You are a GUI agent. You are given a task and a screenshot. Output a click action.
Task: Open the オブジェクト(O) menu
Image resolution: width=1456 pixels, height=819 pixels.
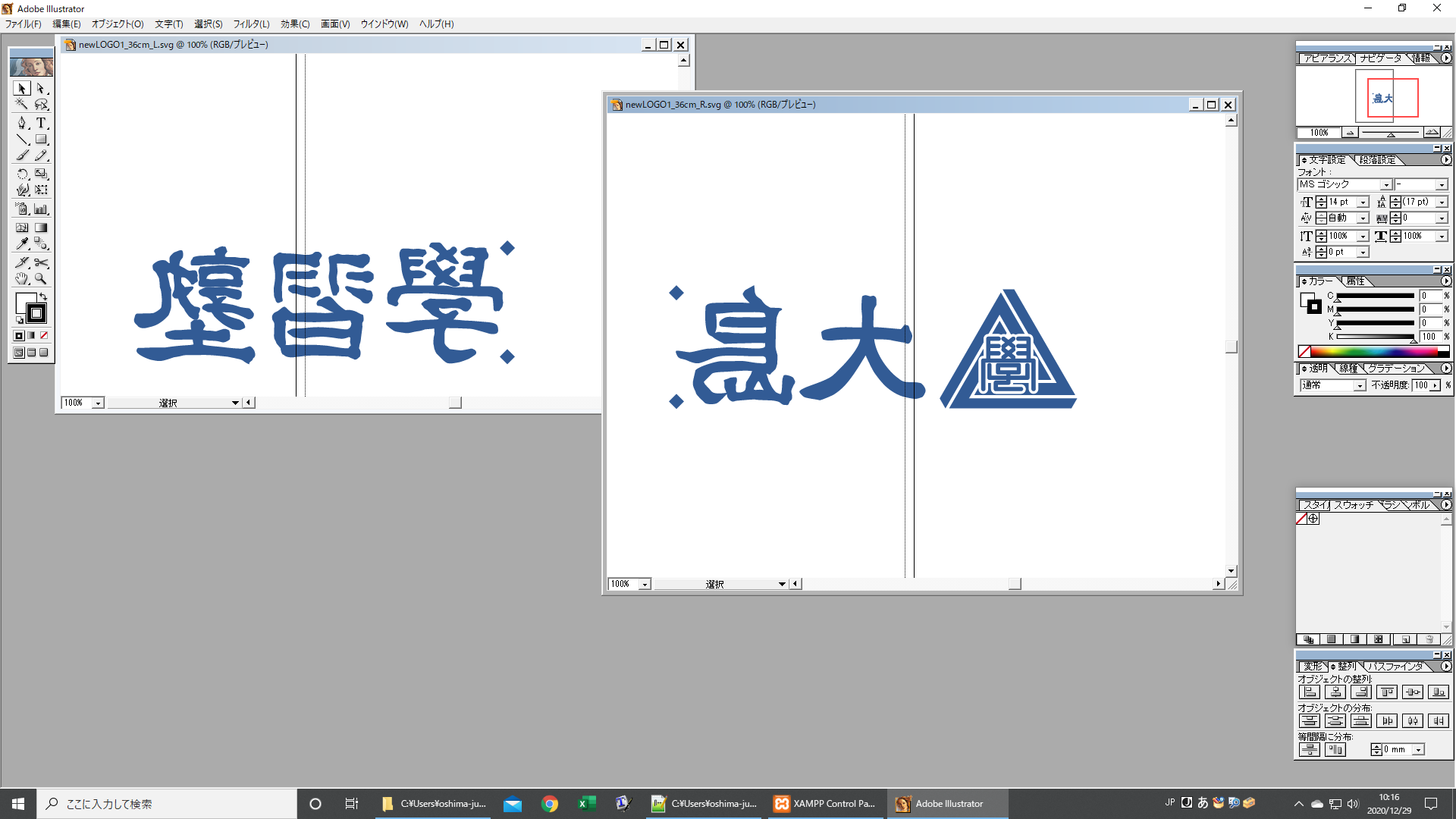coord(118,24)
